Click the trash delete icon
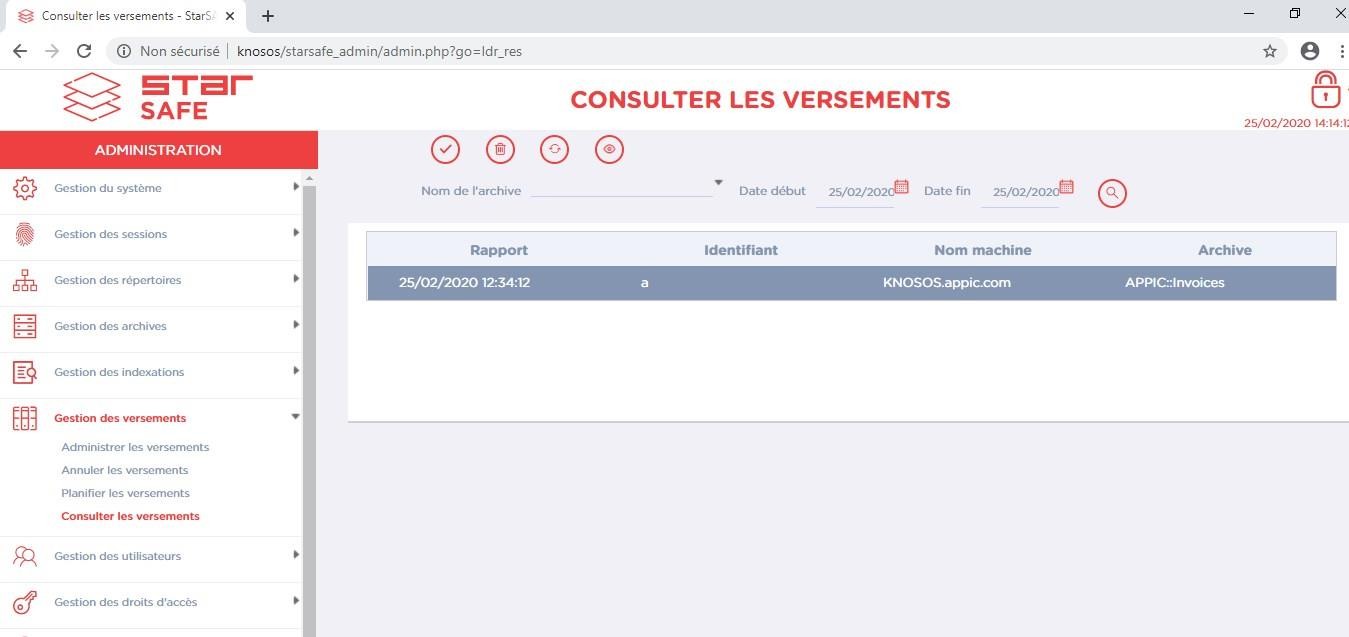This screenshot has width=1349, height=637. (x=500, y=149)
